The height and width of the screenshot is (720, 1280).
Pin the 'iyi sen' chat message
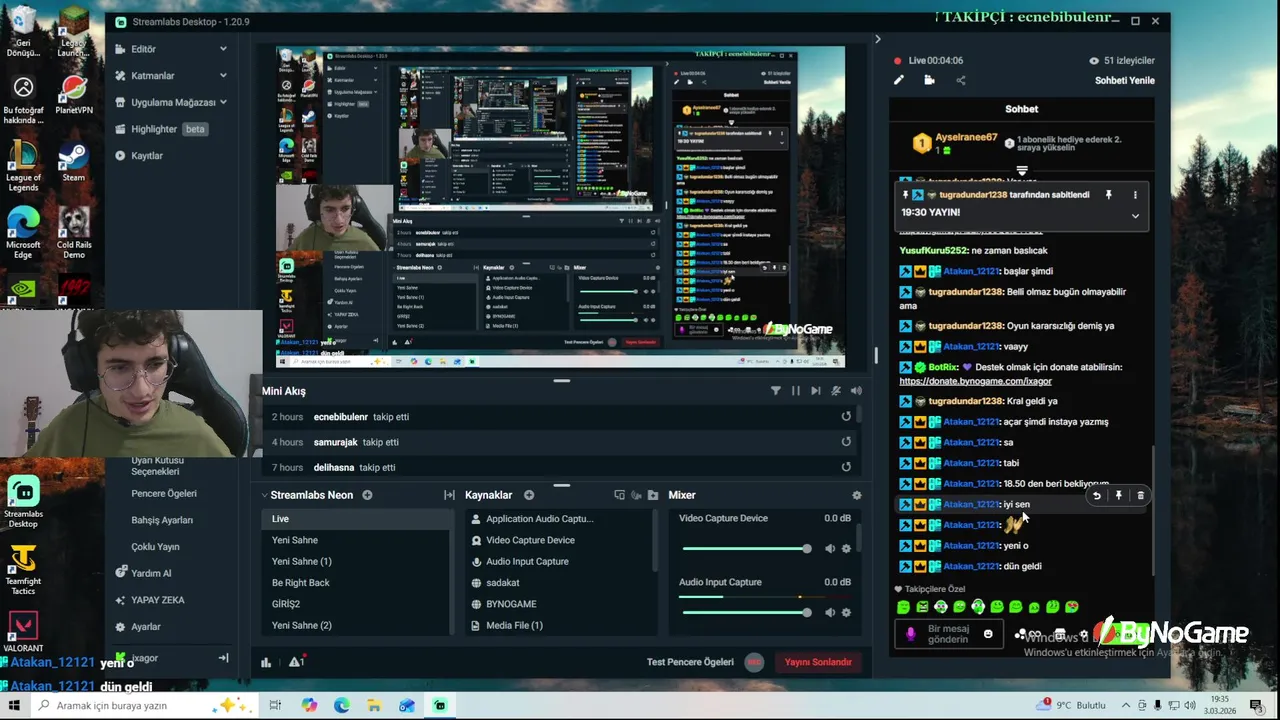click(x=1119, y=496)
